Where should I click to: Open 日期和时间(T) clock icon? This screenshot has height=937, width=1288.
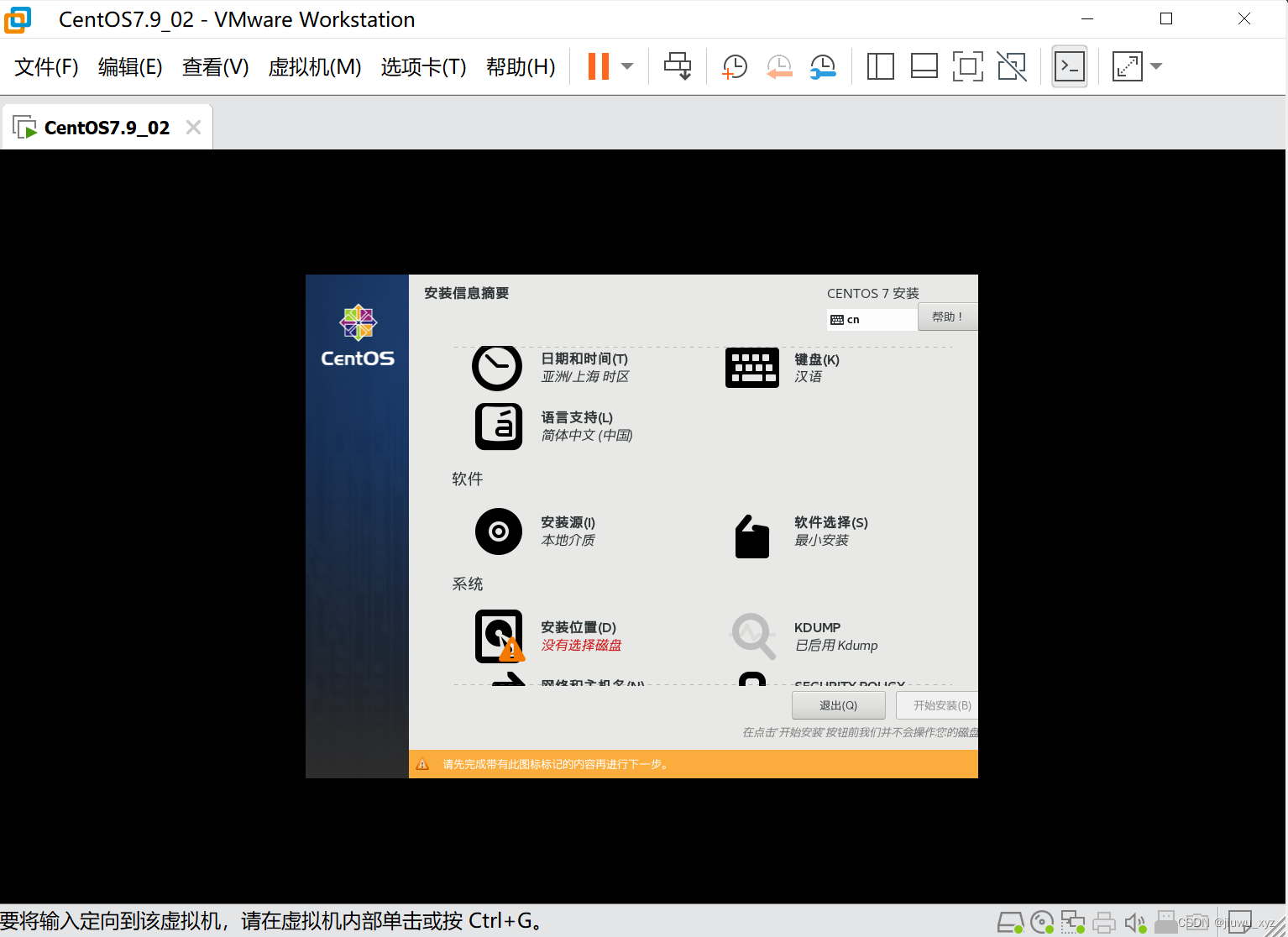point(497,368)
